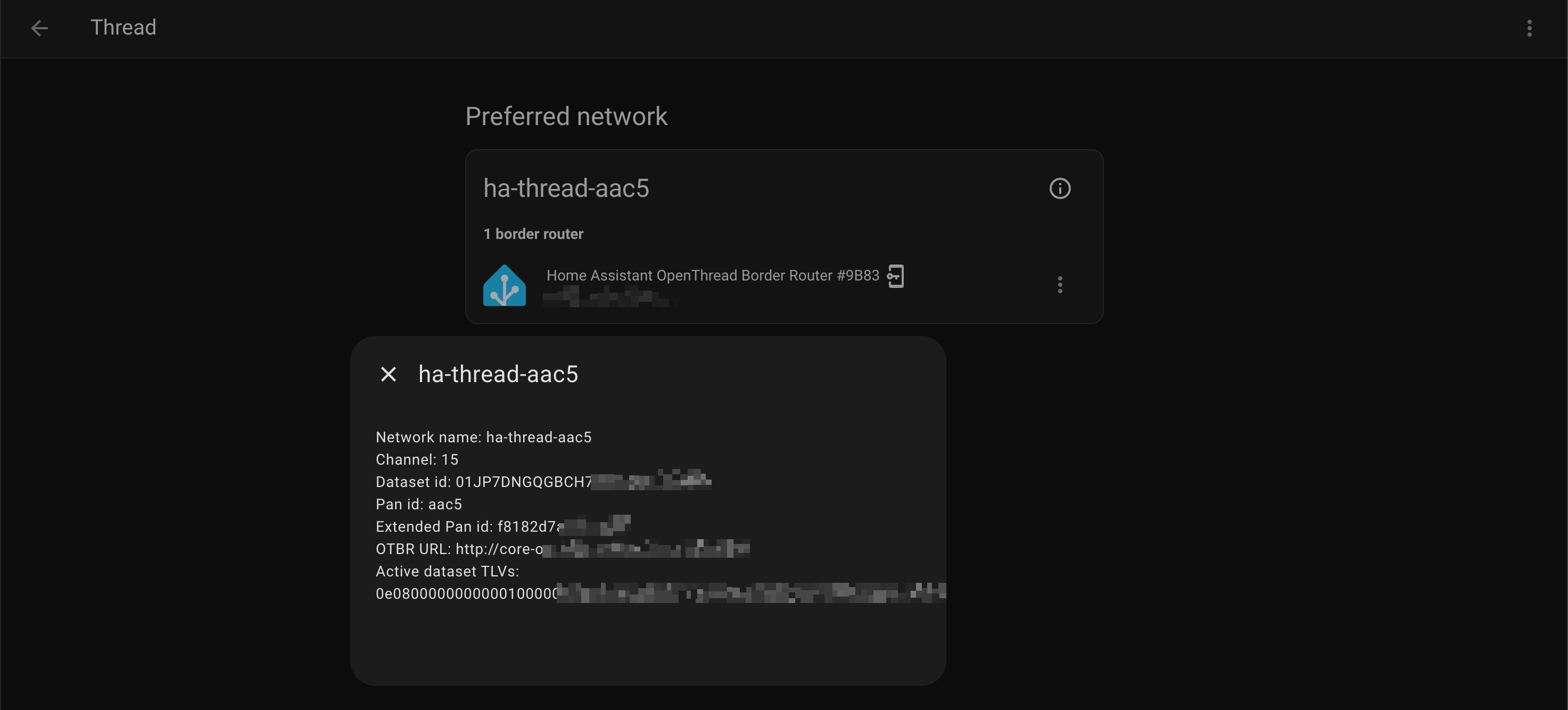
Task: Go back using the header arrow
Action: [39, 28]
